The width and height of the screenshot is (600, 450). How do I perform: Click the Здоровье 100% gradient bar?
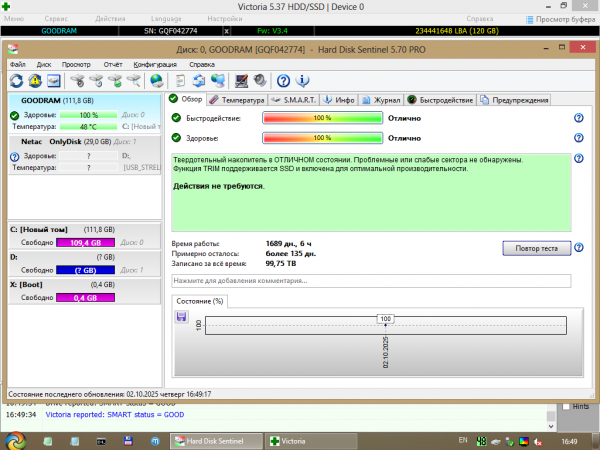(321, 137)
